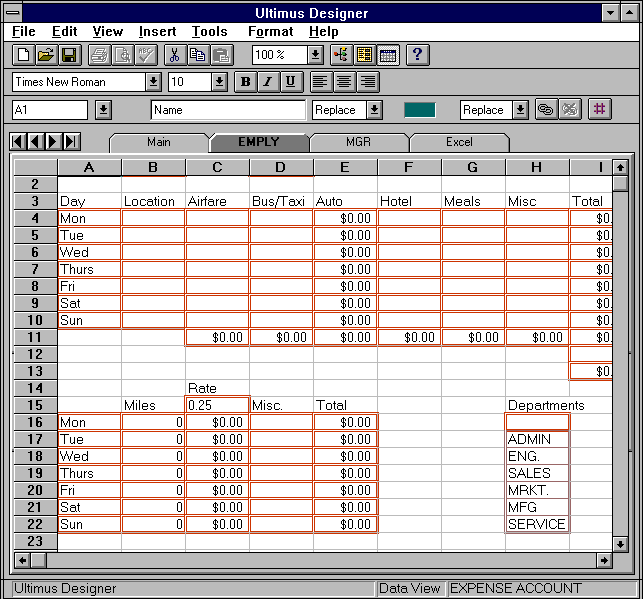This screenshot has width=643, height=599.
Task: Select the Excel sheet tab
Action: 459,142
